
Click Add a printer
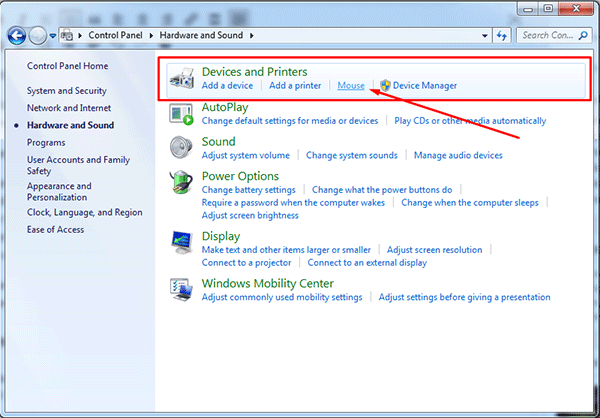295,85
